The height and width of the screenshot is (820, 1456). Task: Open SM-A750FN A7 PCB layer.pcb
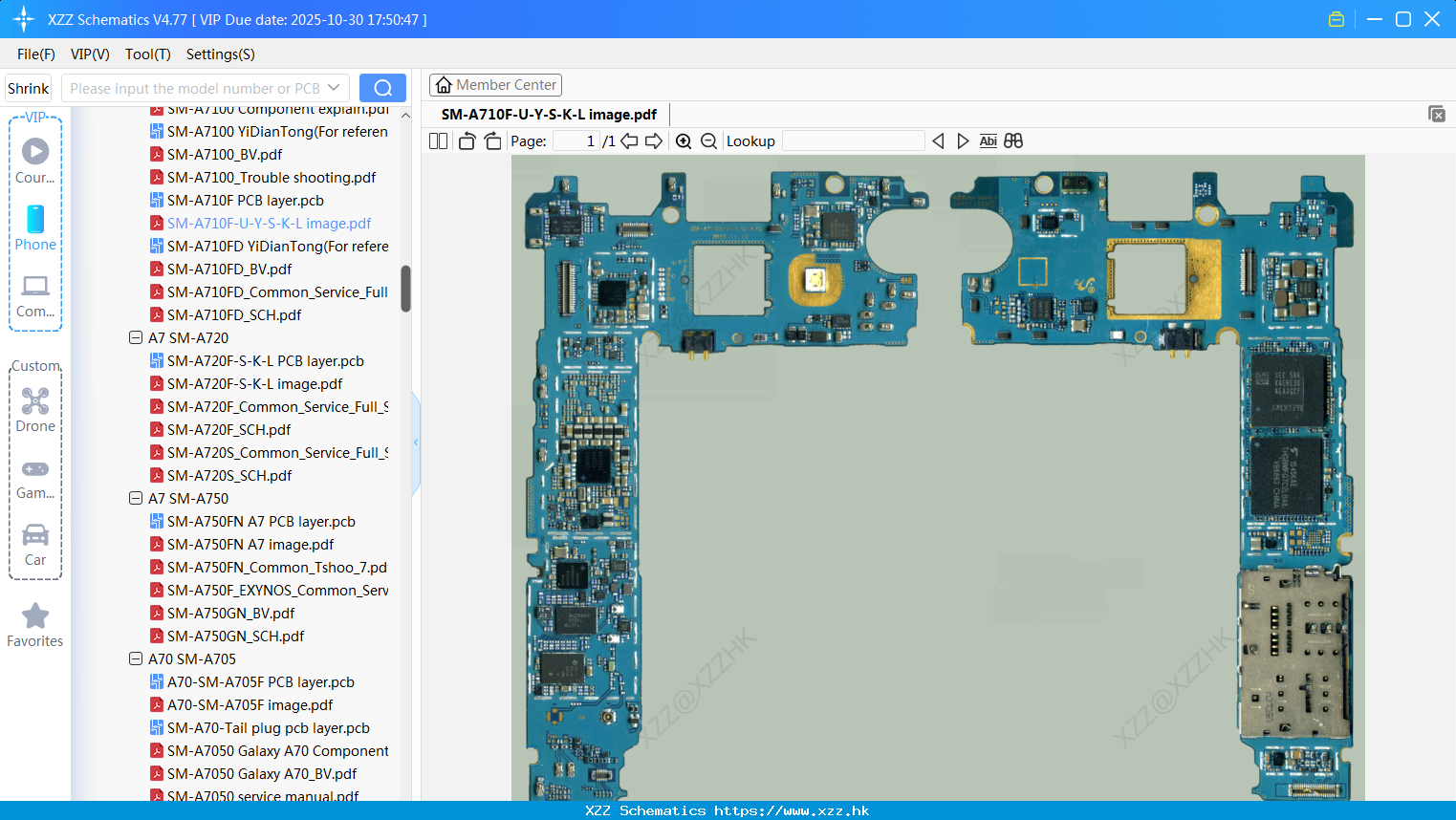pyautogui.click(x=261, y=521)
